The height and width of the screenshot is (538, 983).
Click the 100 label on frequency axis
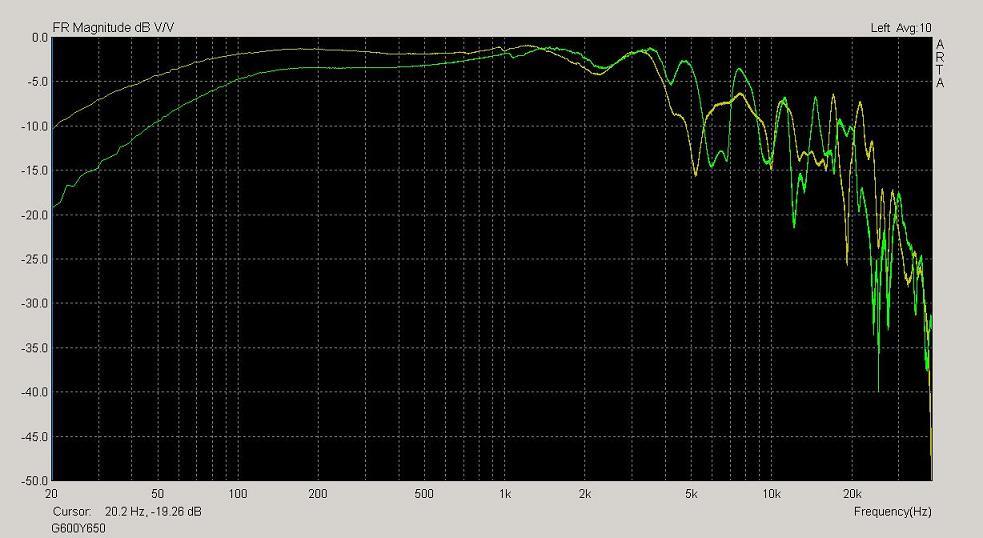(237, 494)
